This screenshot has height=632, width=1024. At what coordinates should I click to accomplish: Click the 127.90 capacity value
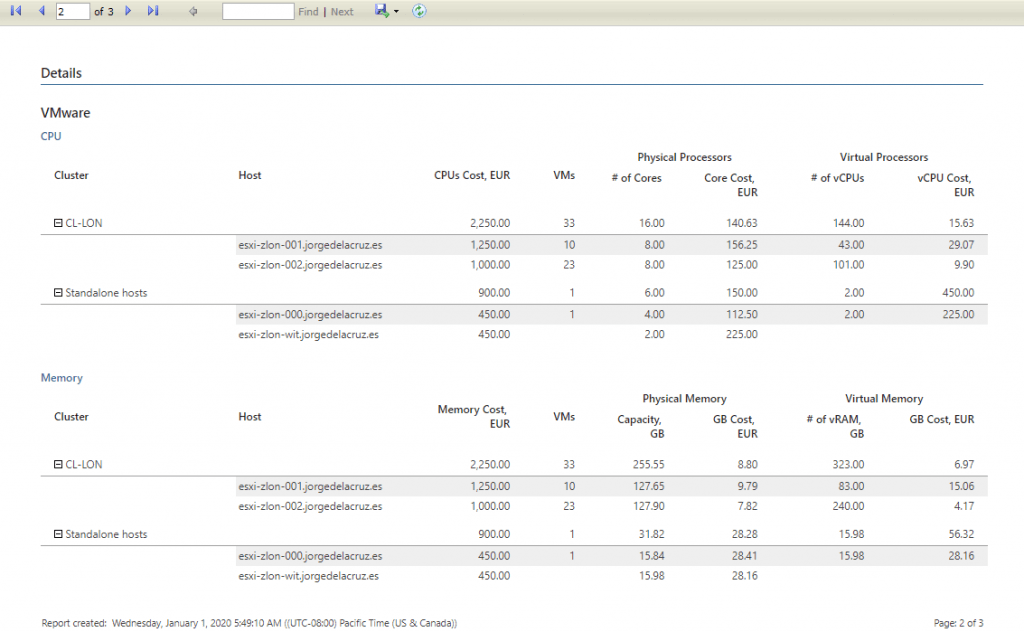click(648, 506)
